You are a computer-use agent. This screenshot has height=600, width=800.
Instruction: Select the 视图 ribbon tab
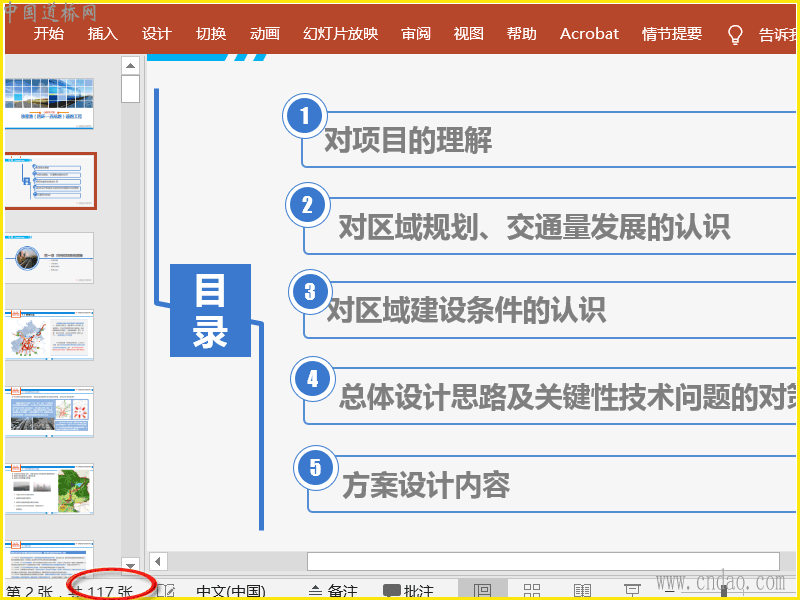(468, 34)
